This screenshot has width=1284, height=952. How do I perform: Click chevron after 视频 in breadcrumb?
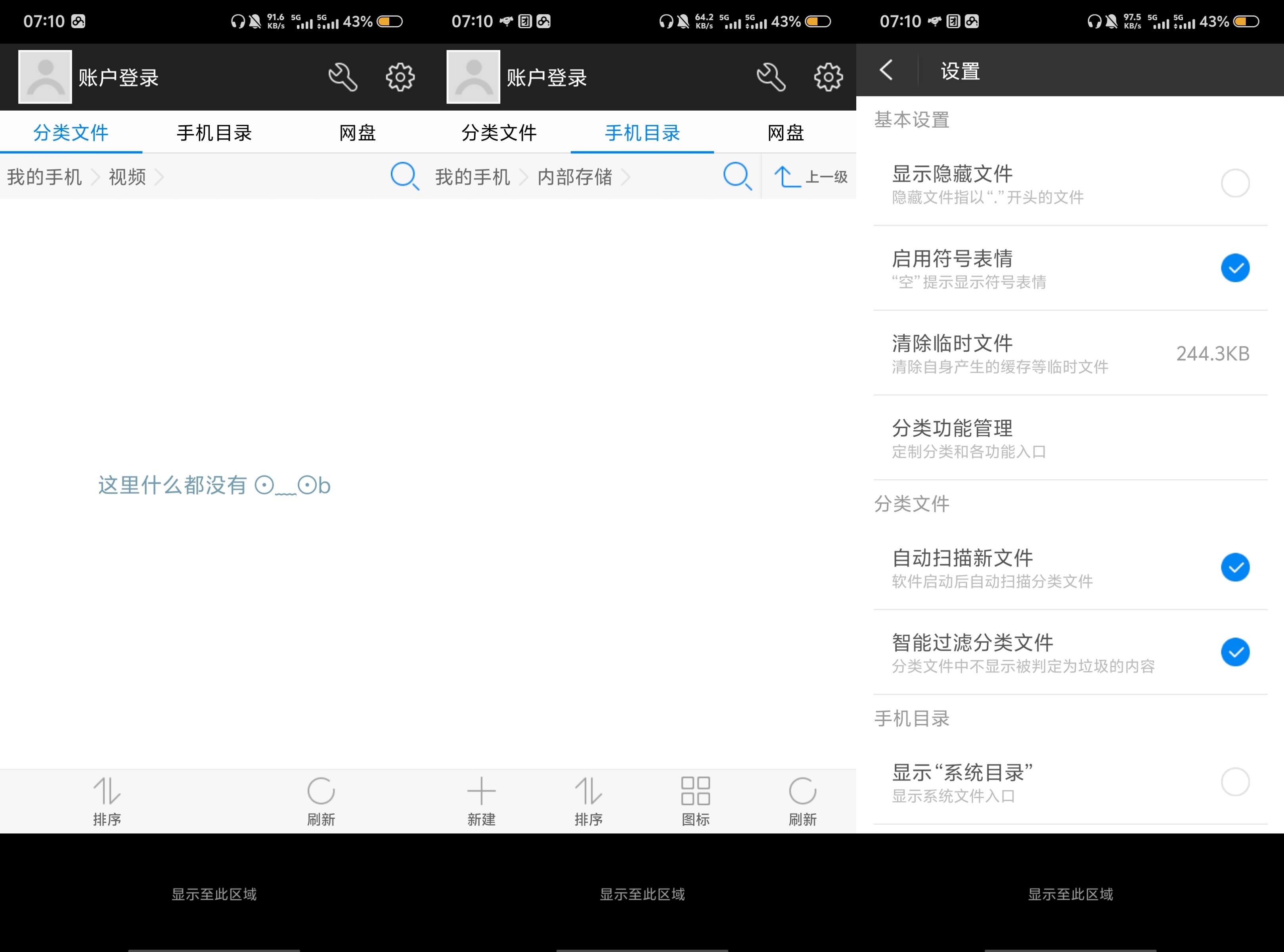(160, 177)
